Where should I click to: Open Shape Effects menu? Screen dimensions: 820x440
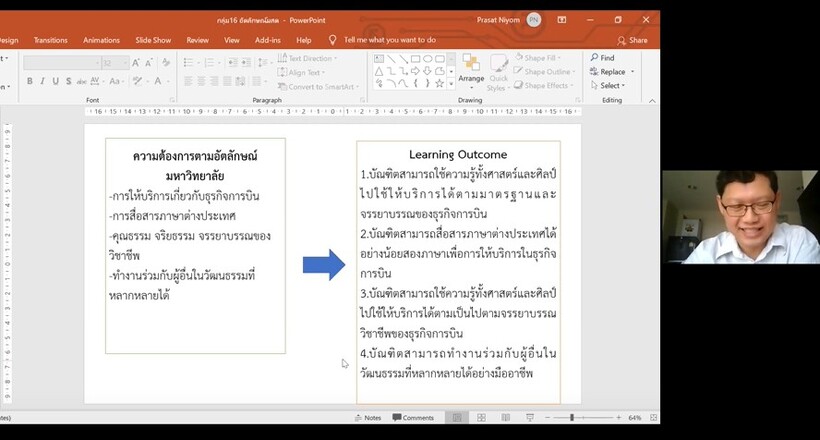tap(543, 85)
